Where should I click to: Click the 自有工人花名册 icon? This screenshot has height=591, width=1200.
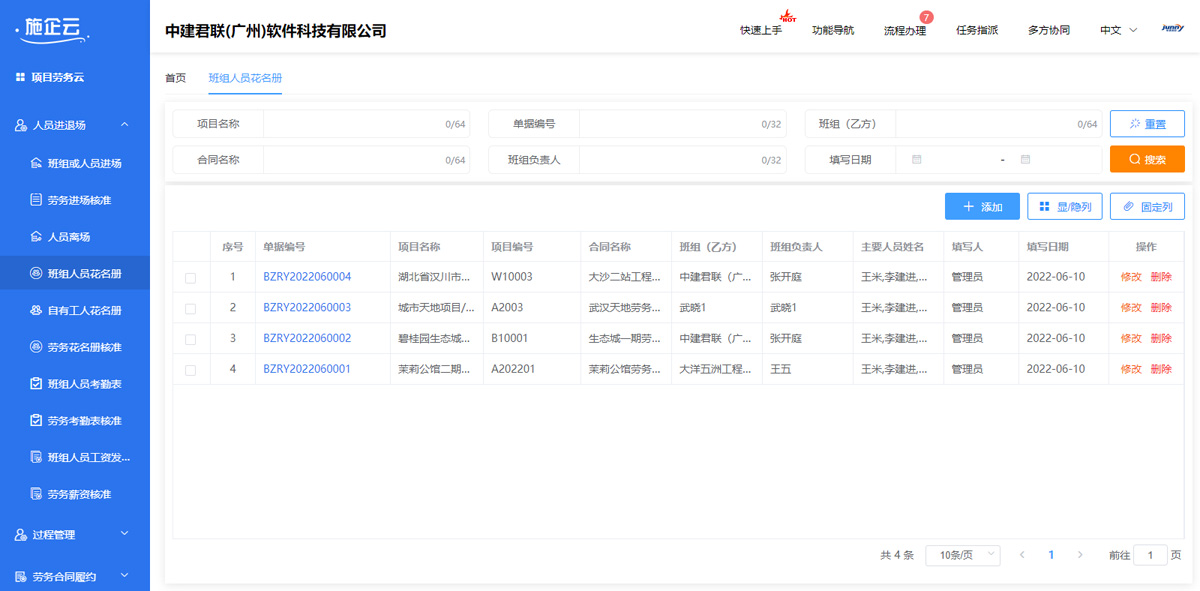(x=36, y=311)
